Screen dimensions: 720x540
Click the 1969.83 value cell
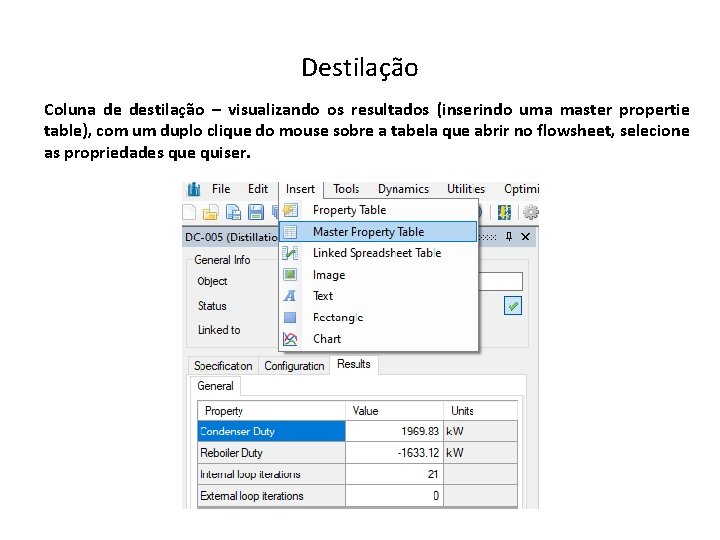click(394, 431)
